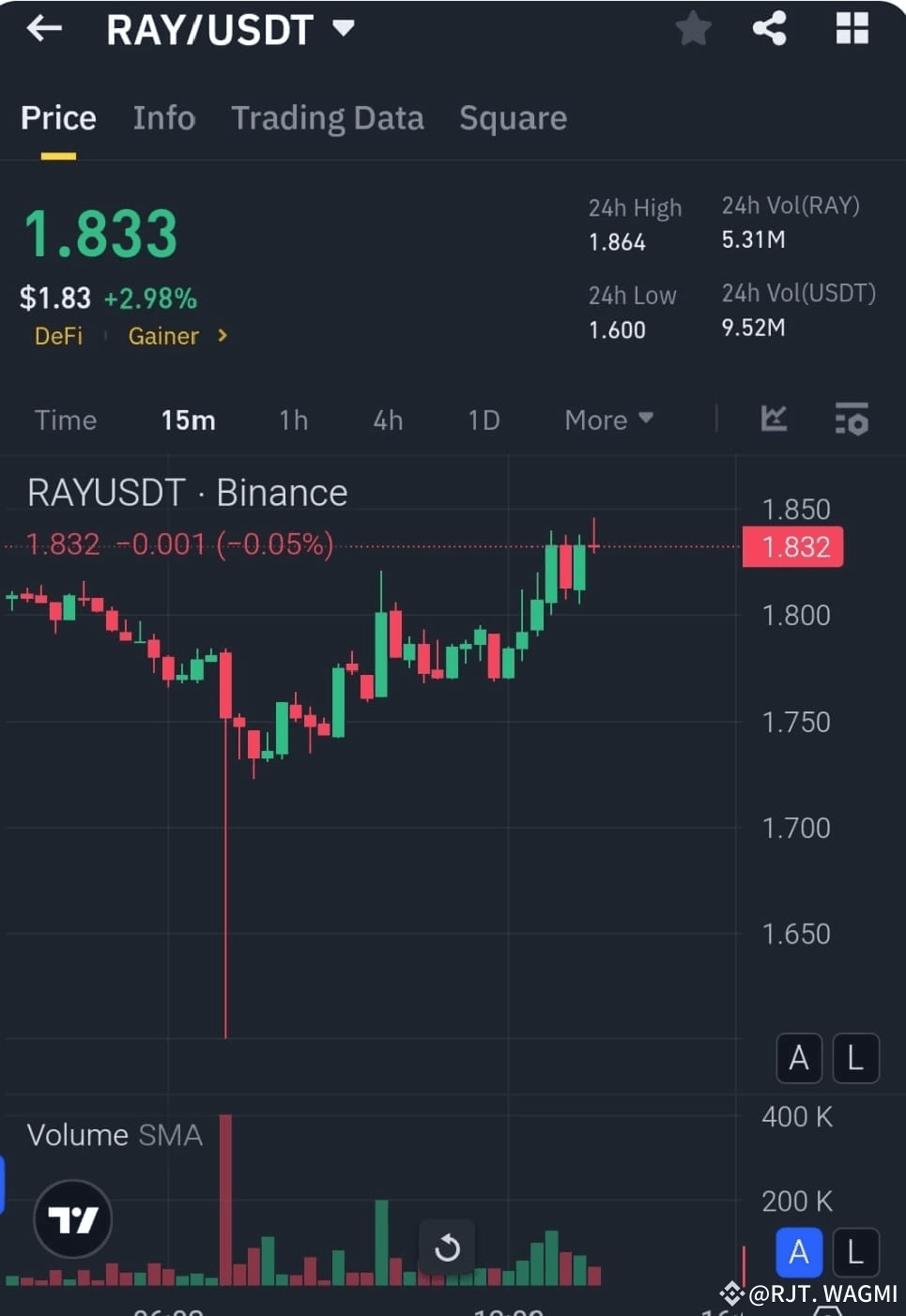Select the line chart style icon

(774, 420)
